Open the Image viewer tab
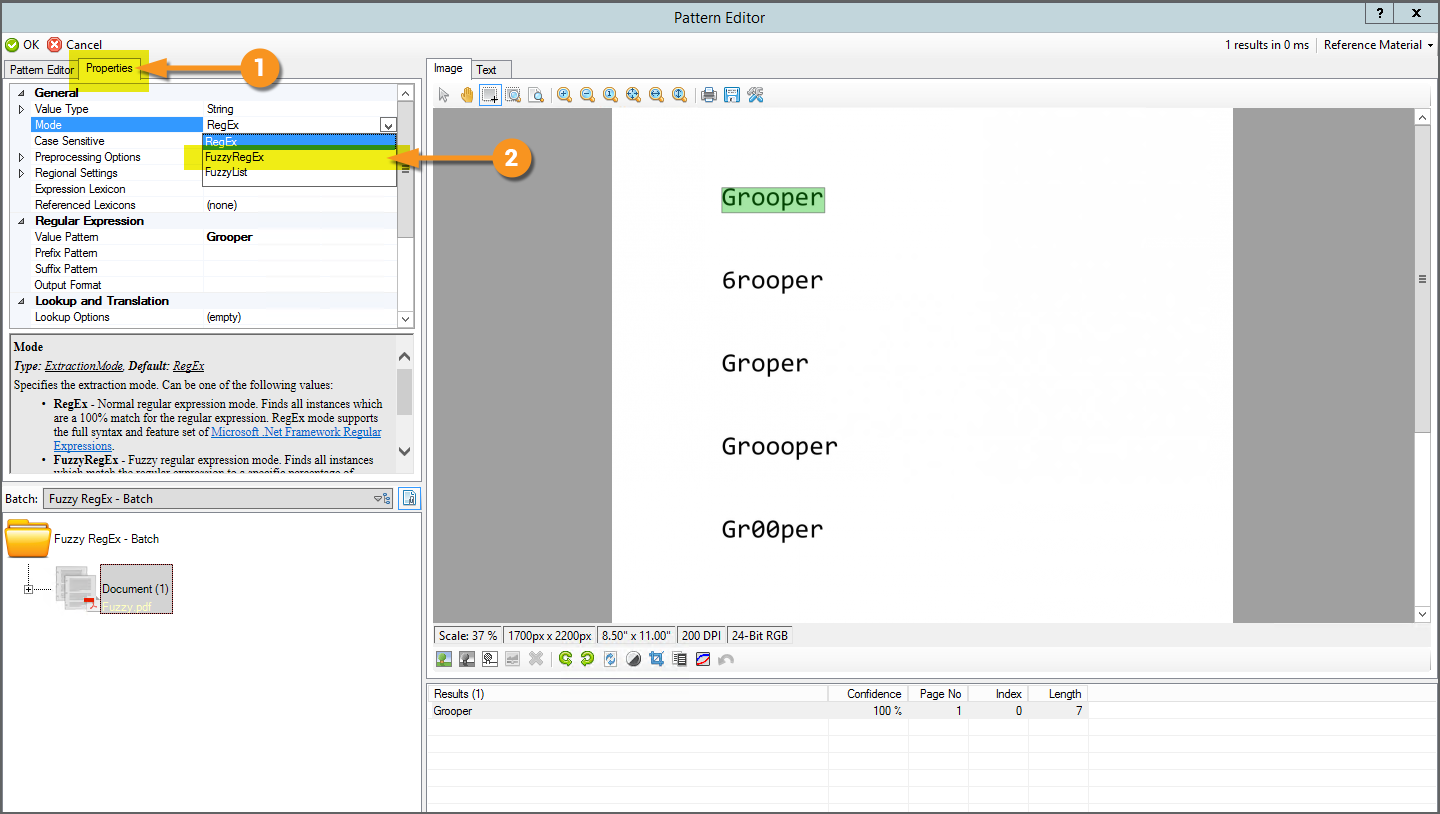Viewport: 1440px width, 814px height. (x=448, y=68)
